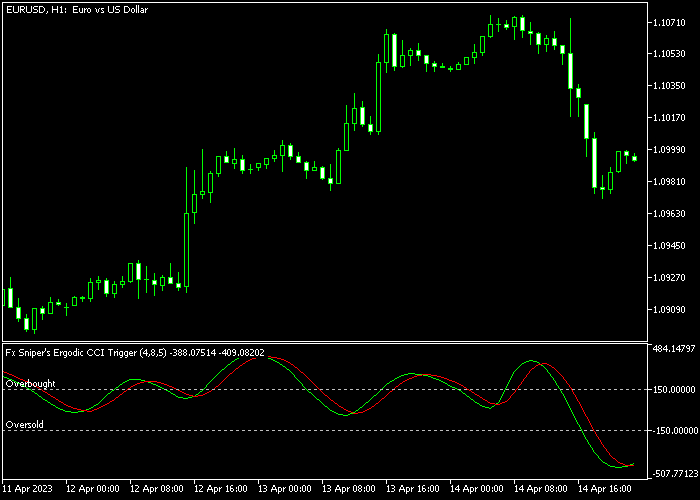Image resolution: width=700 pixels, height=500 pixels.
Task: Click indicator scale value 484.14797
Action: (674, 348)
